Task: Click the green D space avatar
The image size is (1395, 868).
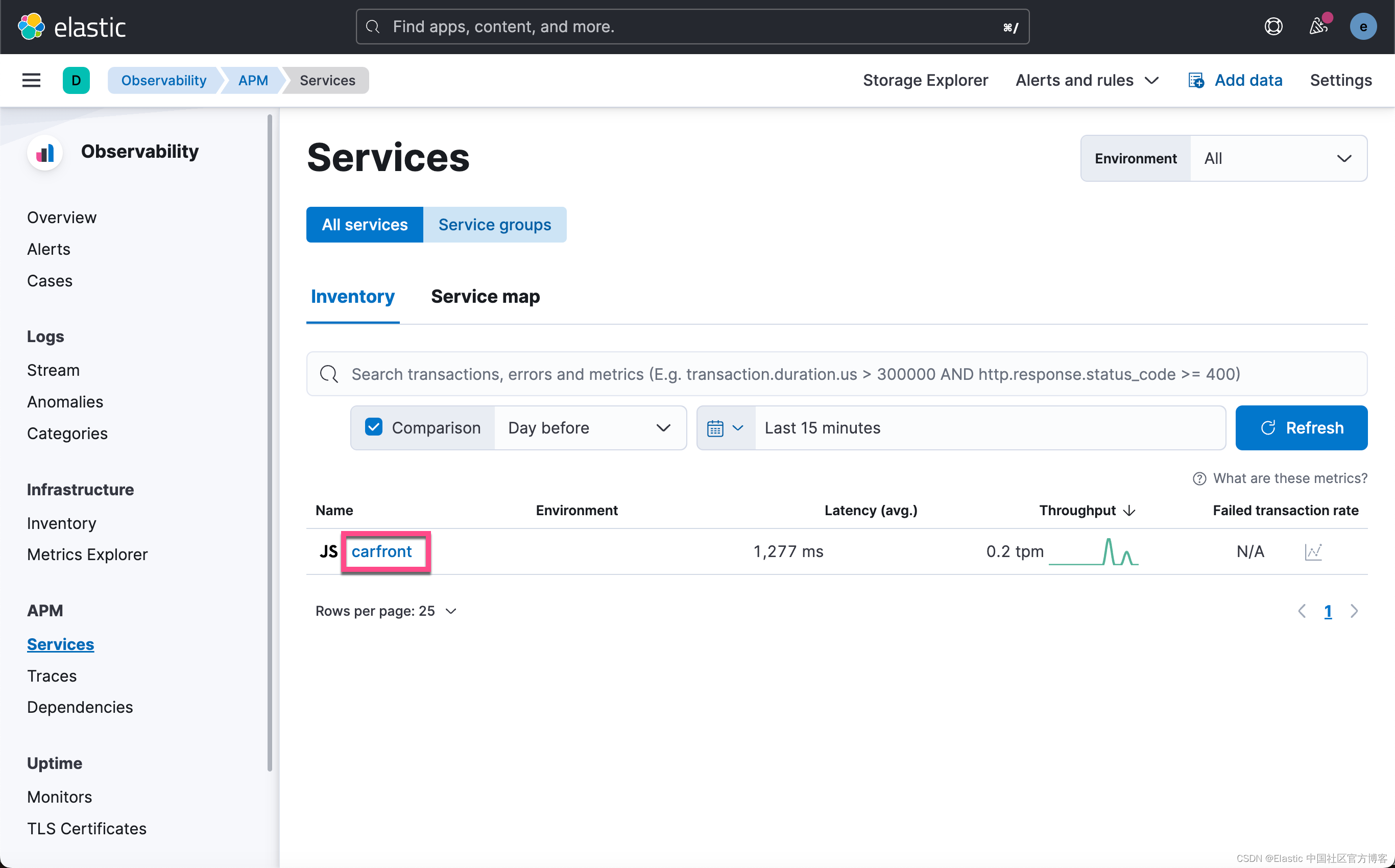Action: (x=76, y=80)
